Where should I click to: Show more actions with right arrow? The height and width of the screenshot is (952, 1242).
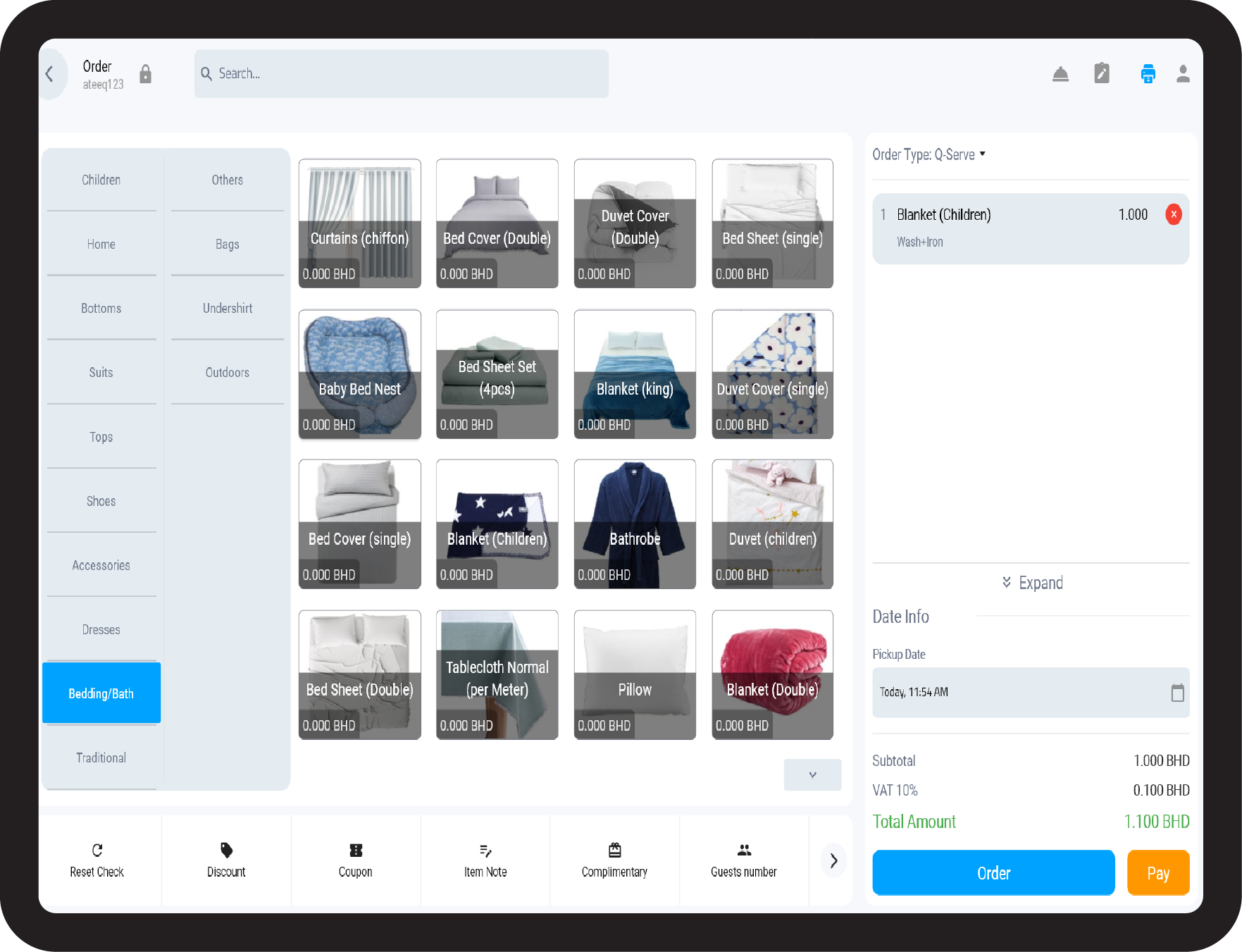click(x=833, y=860)
